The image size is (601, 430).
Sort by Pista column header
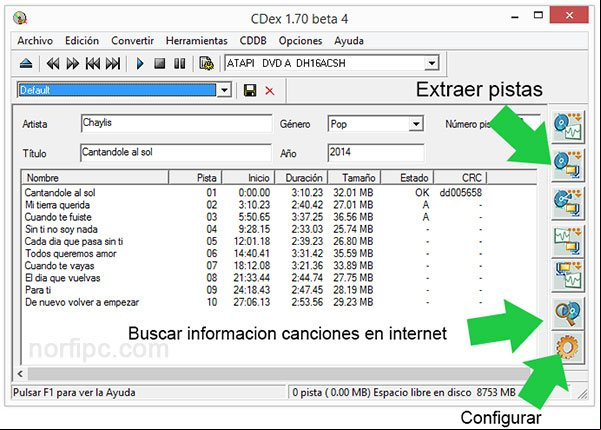tap(195, 178)
